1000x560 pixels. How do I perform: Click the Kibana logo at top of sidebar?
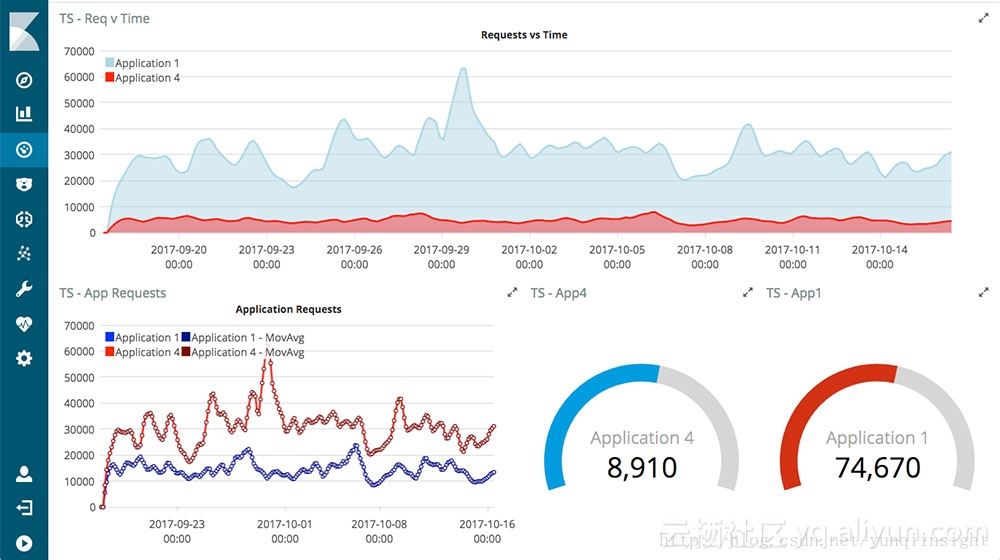[x=24, y=30]
